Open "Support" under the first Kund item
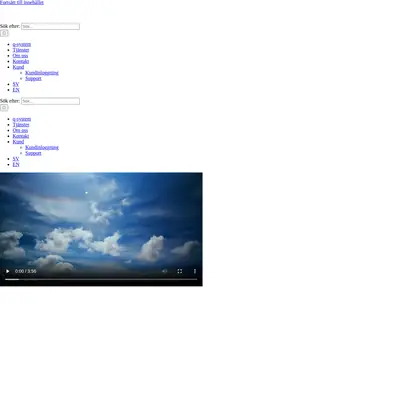Viewport: 400px width, 400px height. point(33,78)
